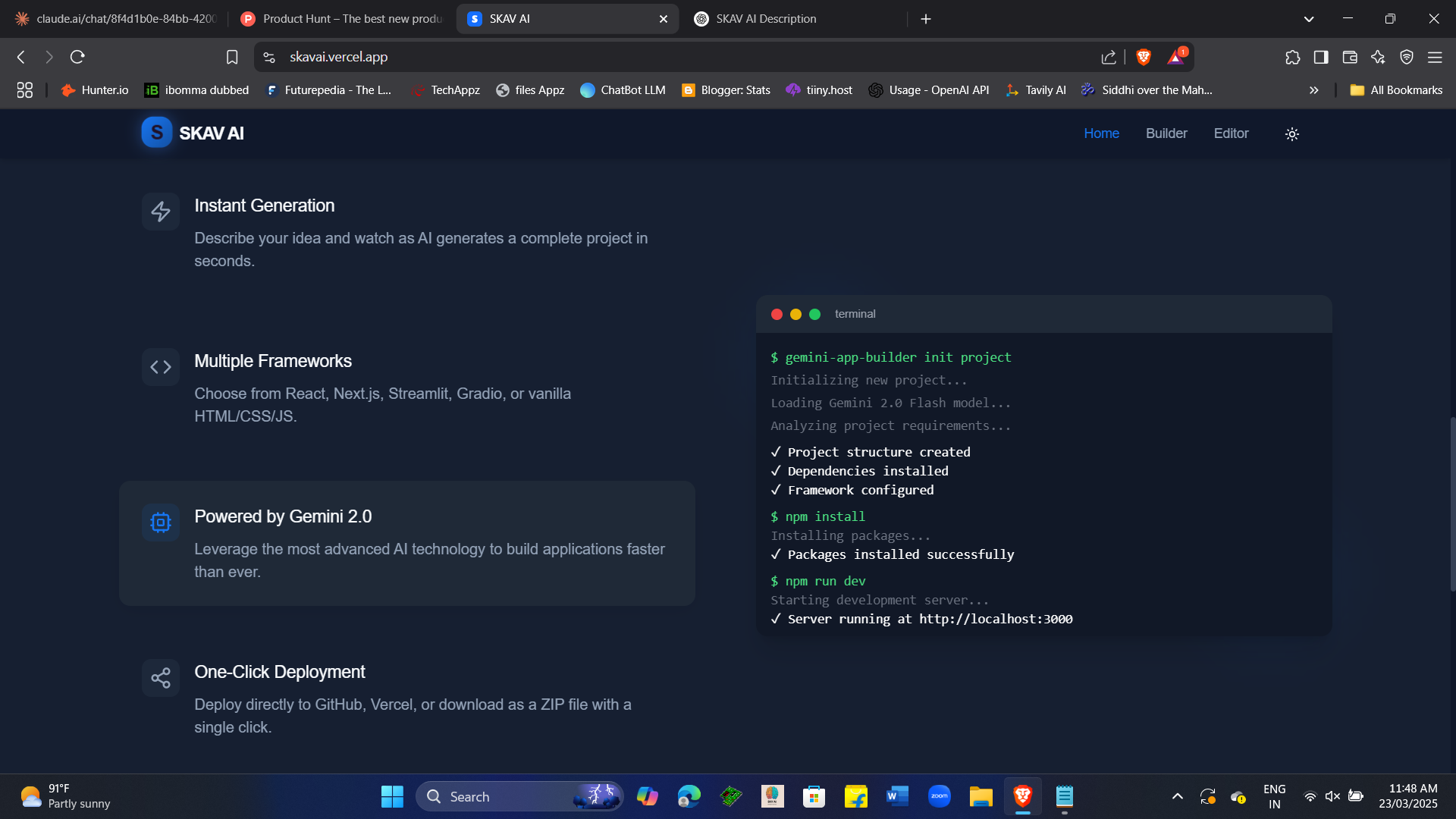Click the taskbar Search box
The width and height of the screenshot is (1456, 819).
point(519,796)
